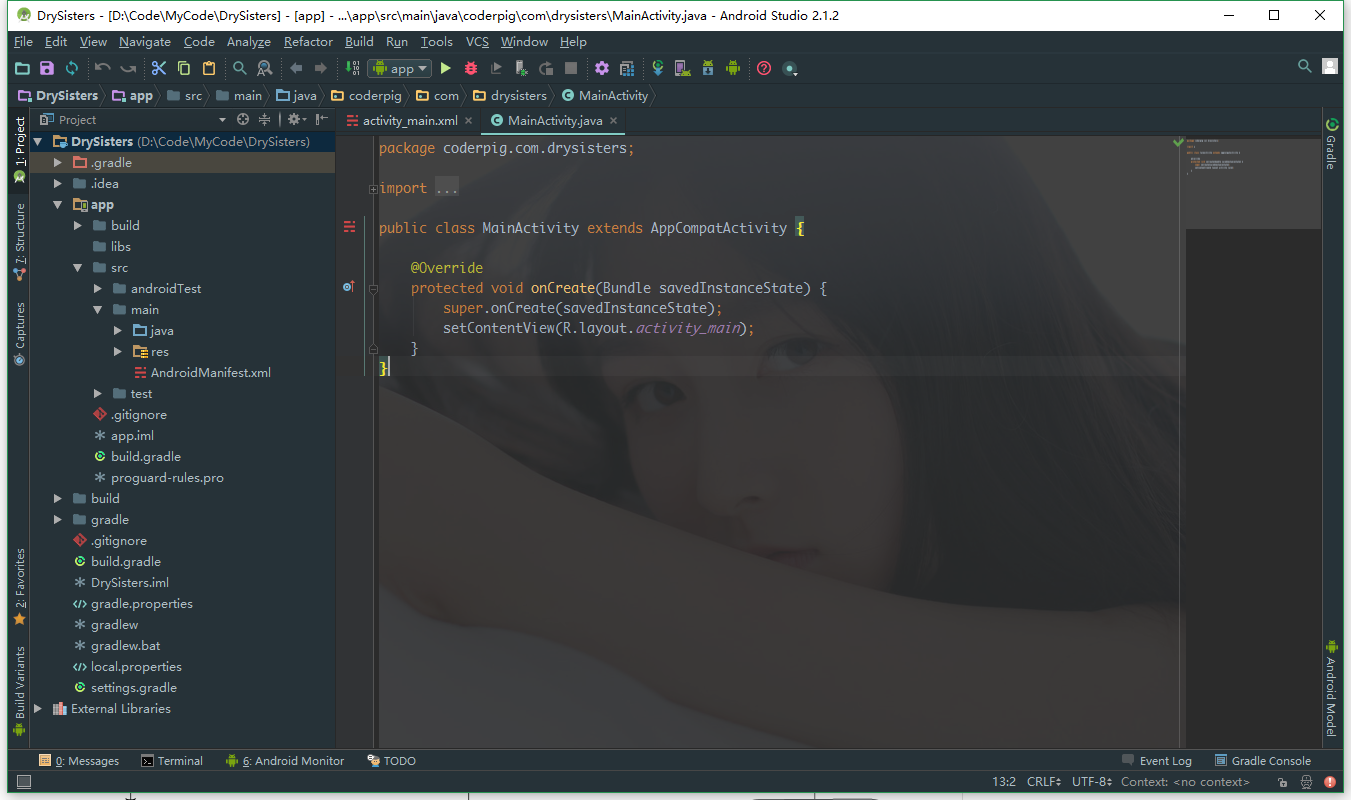This screenshot has height=800, width=1351.
Task: Collapse the src folder tree node
Action: (x=78, y=268)
